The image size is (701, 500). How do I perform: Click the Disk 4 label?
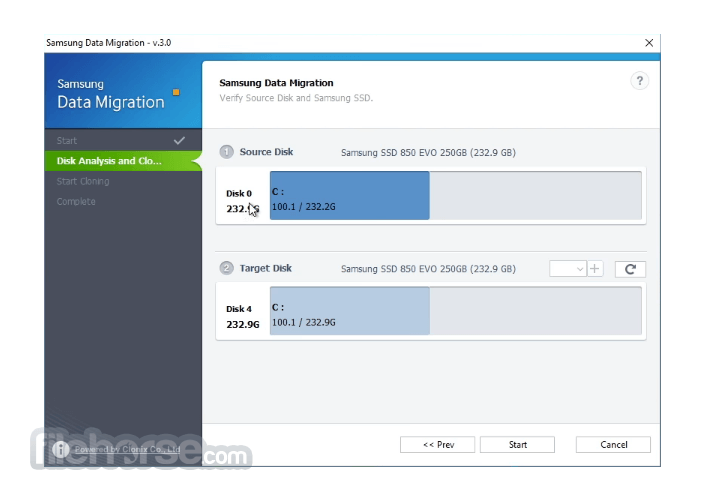[x=239, y=309]
